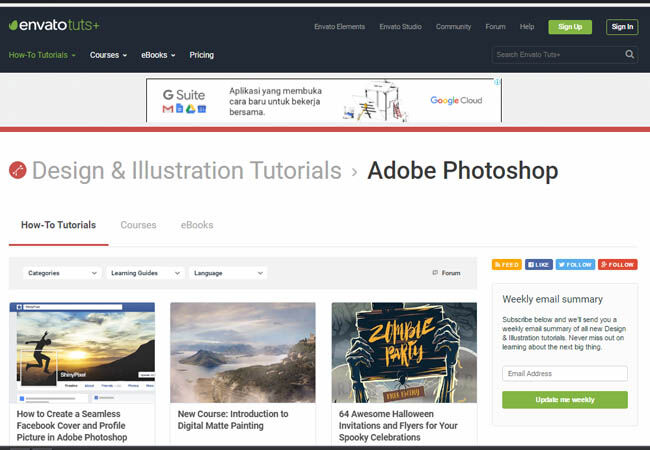The image size is (650, 450).
Task: Click the Update me weekly button
Action: coord(565,400)
